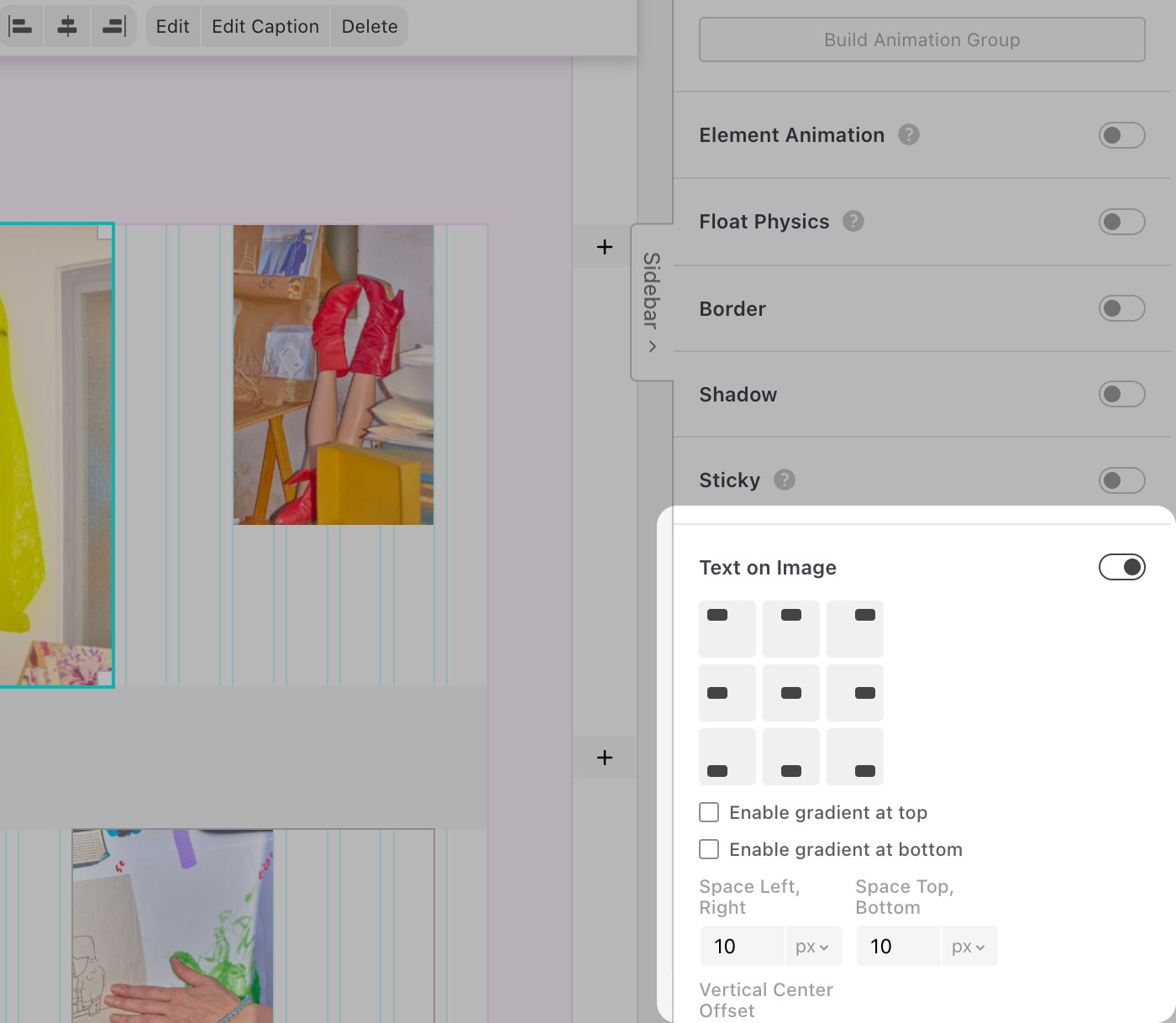
Task: Click Build Animation Group button
Action: click(x=921, y=39)
